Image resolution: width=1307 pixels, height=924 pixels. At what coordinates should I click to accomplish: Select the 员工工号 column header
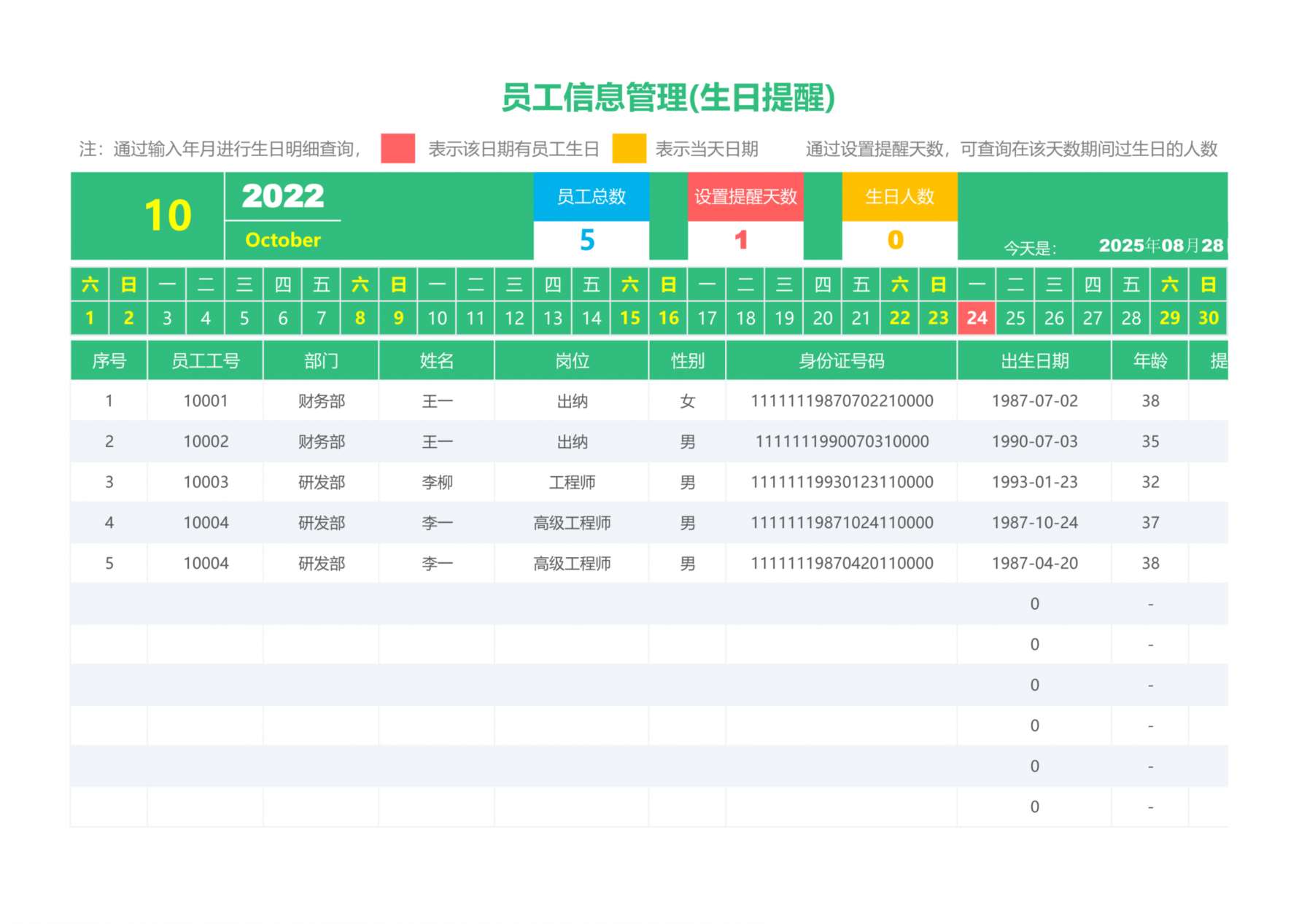coord(206,361)
